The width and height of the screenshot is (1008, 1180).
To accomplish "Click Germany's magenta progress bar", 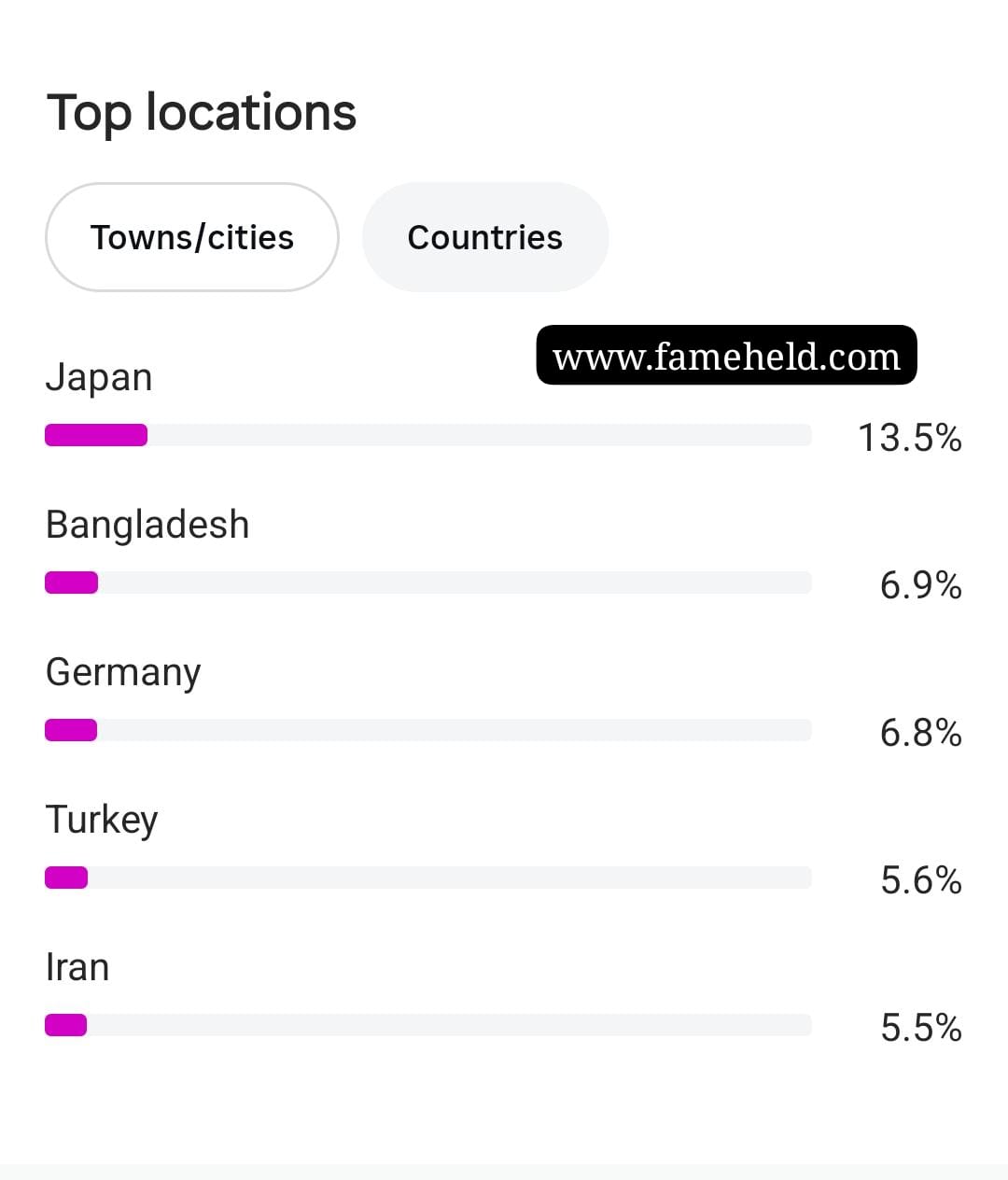I will [x=71, y=730].
